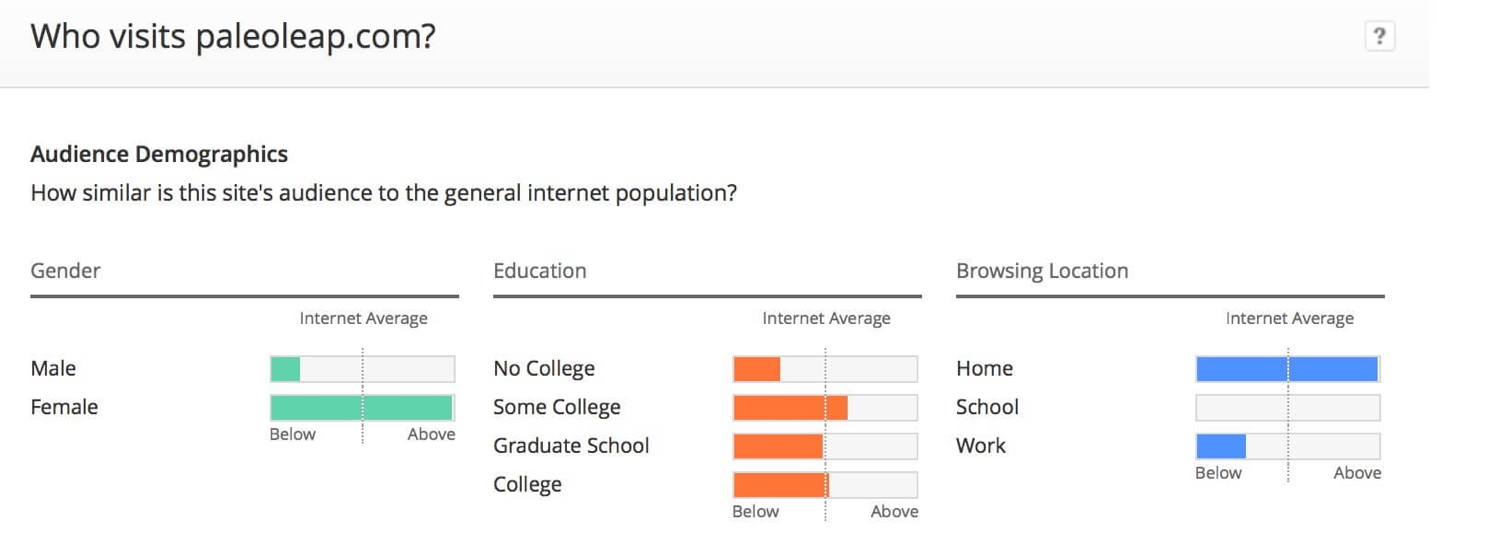
Task: Click the "Who visits paleoleap.com?" title
Action: (x=233, y=37)
